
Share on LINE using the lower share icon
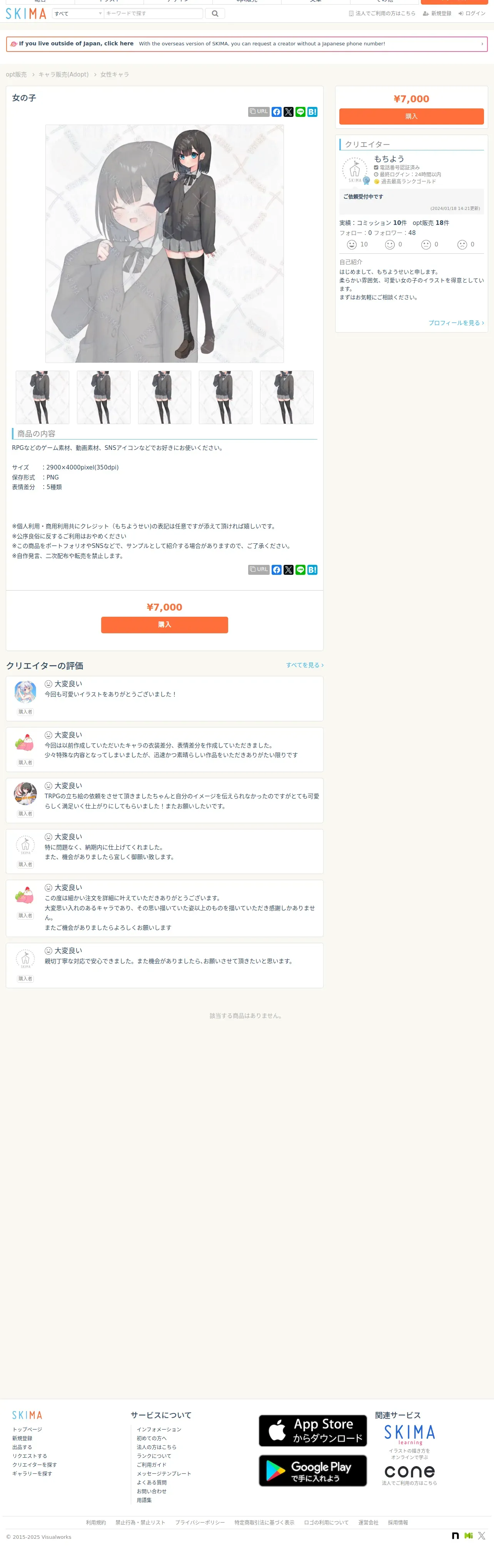[x=300, y=570]
